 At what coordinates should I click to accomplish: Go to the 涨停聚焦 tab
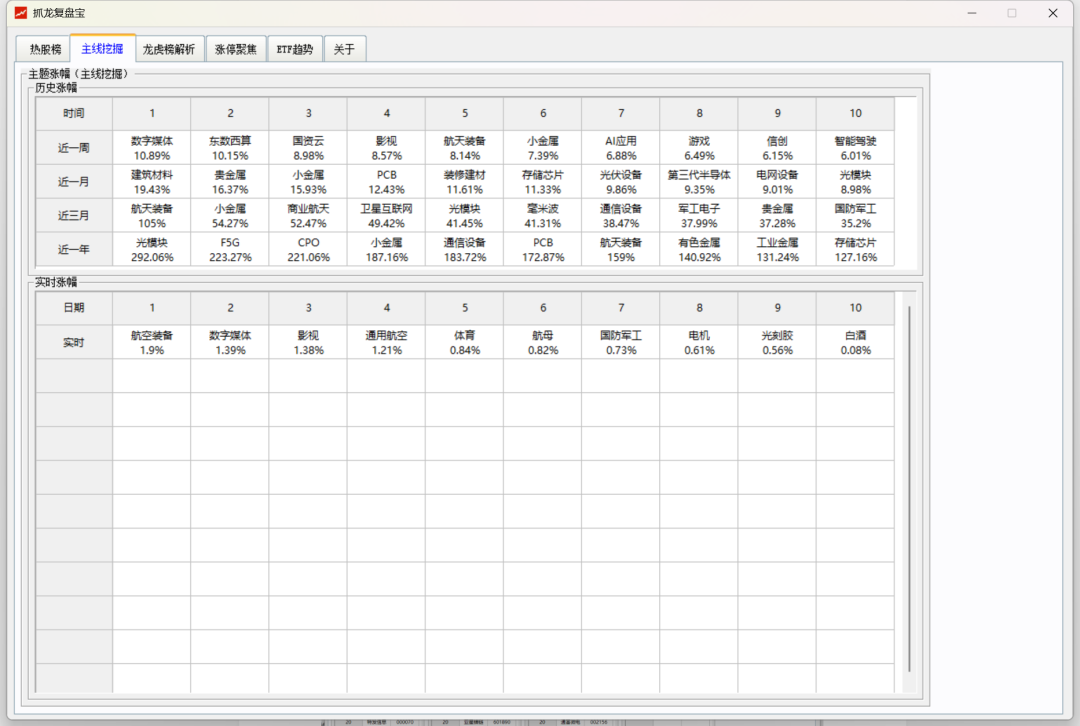coord(236,49)
